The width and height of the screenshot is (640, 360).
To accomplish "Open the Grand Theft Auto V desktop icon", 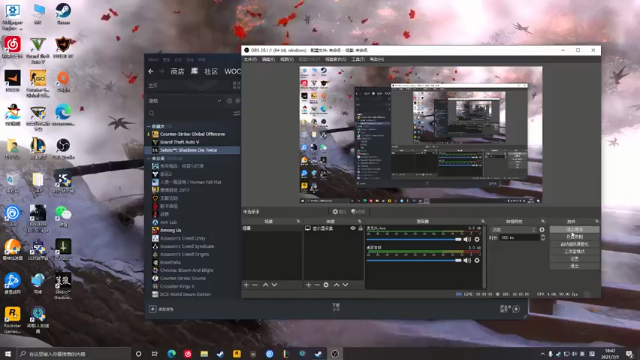I will click(38, 49).
